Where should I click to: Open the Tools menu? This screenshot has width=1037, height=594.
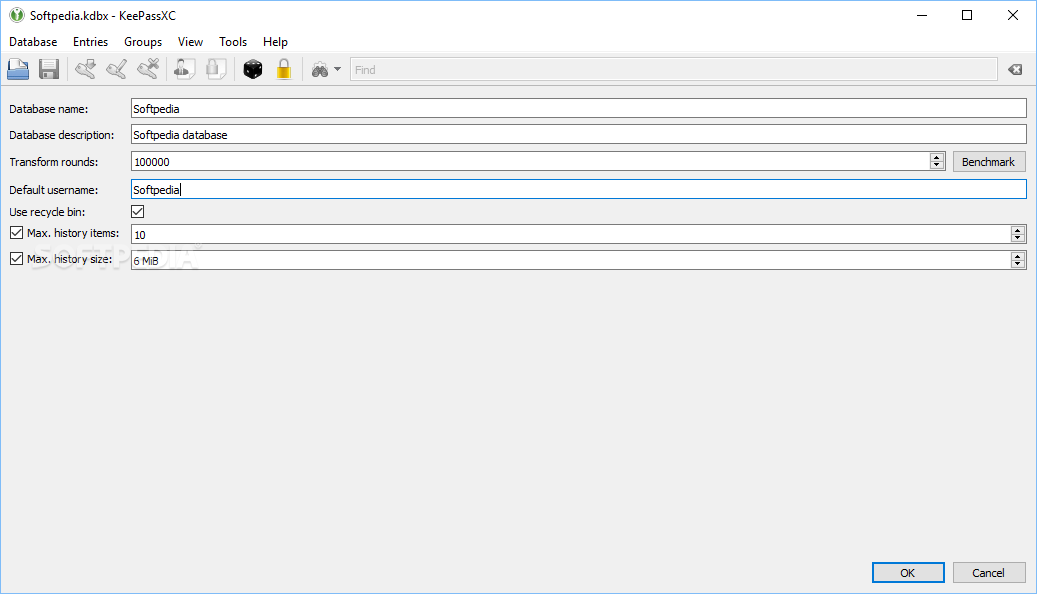pyautogui.click(x=233, y=42)
